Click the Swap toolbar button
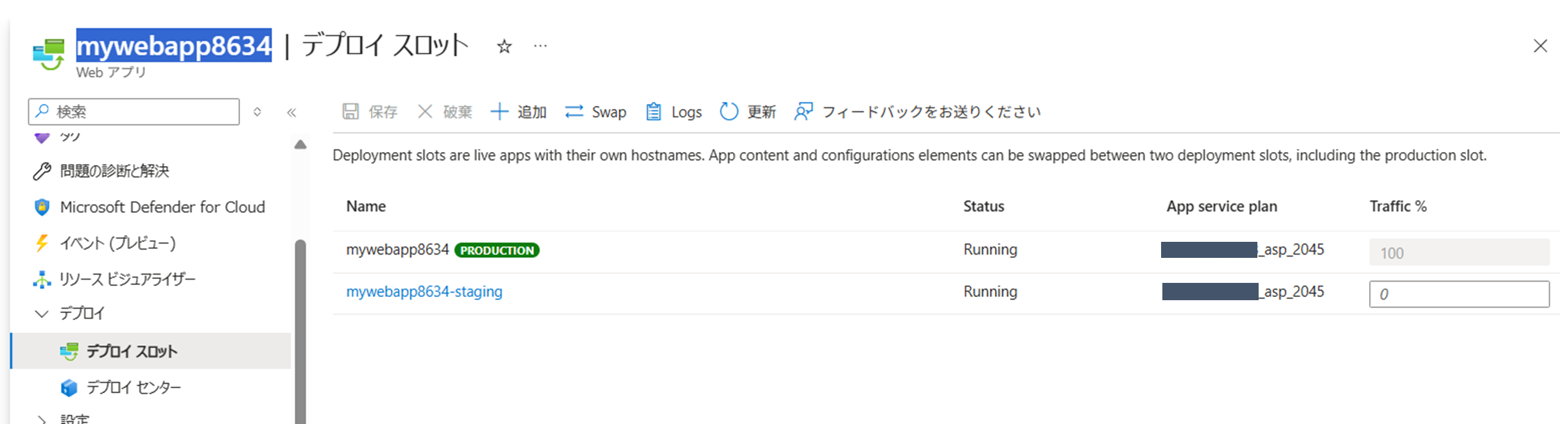Screen dimensions: 1568x424 [x=596, y=112]
